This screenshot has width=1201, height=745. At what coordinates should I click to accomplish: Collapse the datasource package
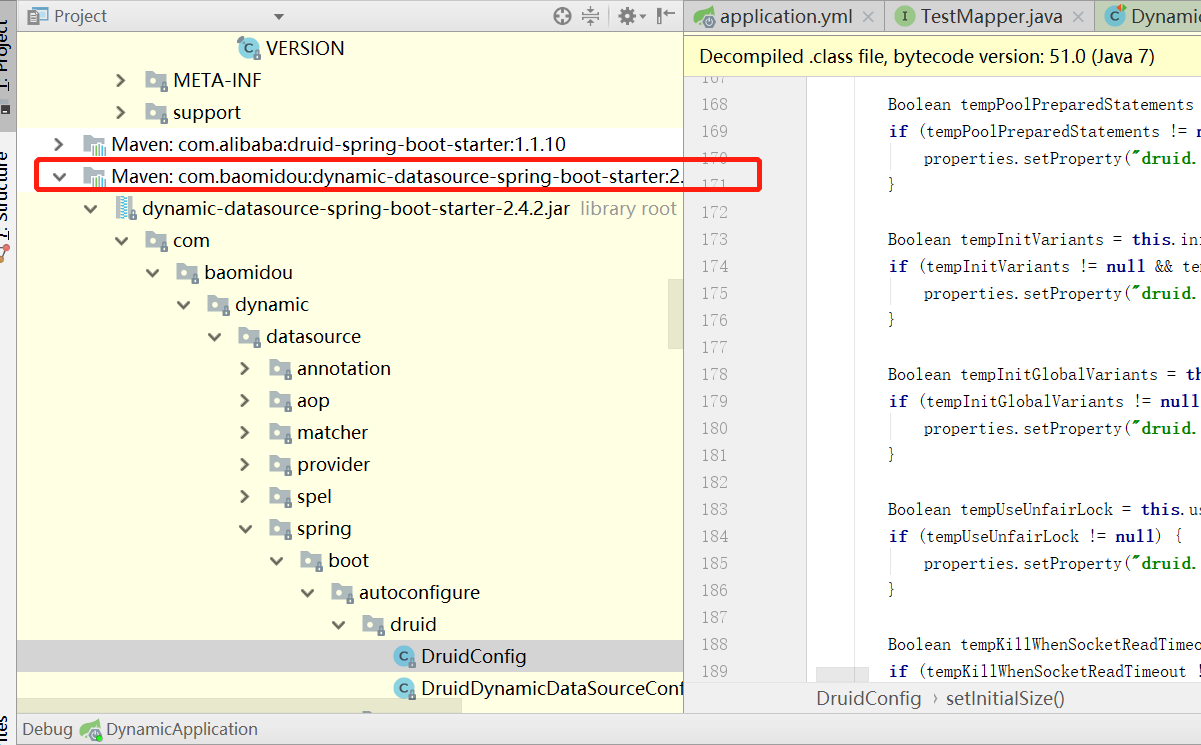pos(215,336)
